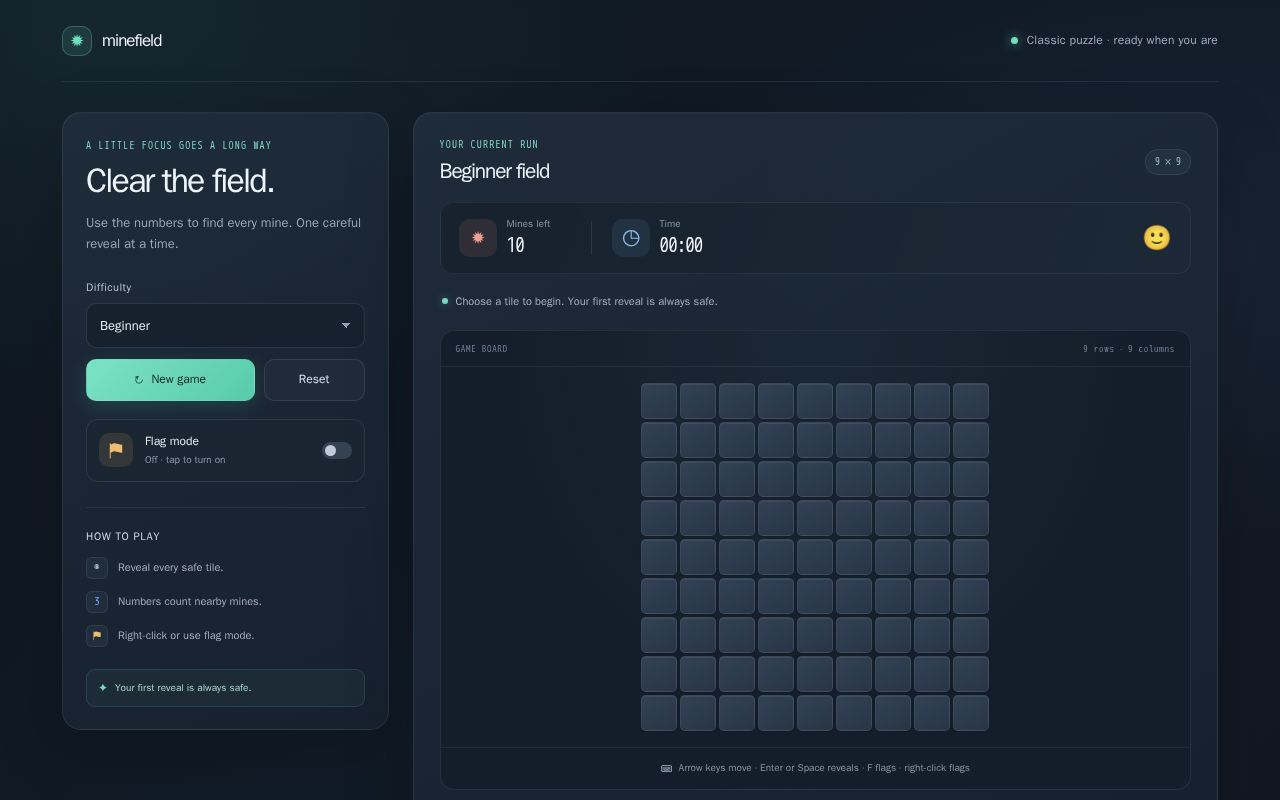Click the 9 rows · 9 columns text

tap(1129, 349)
